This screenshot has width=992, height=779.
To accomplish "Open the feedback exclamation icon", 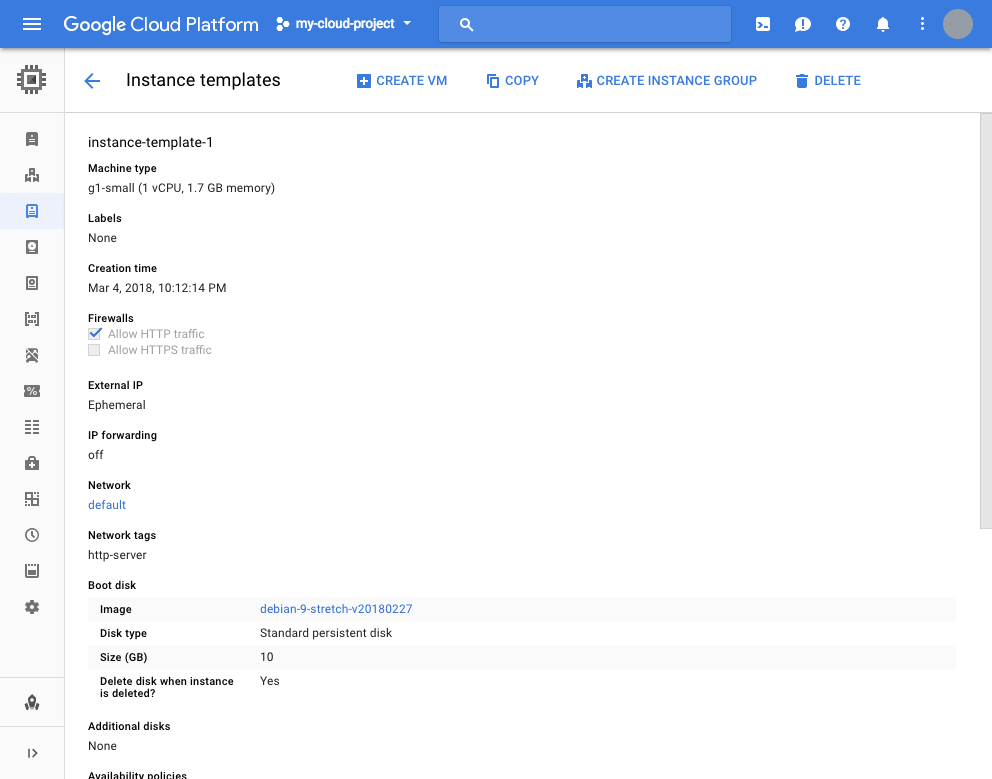I will 803,24.
